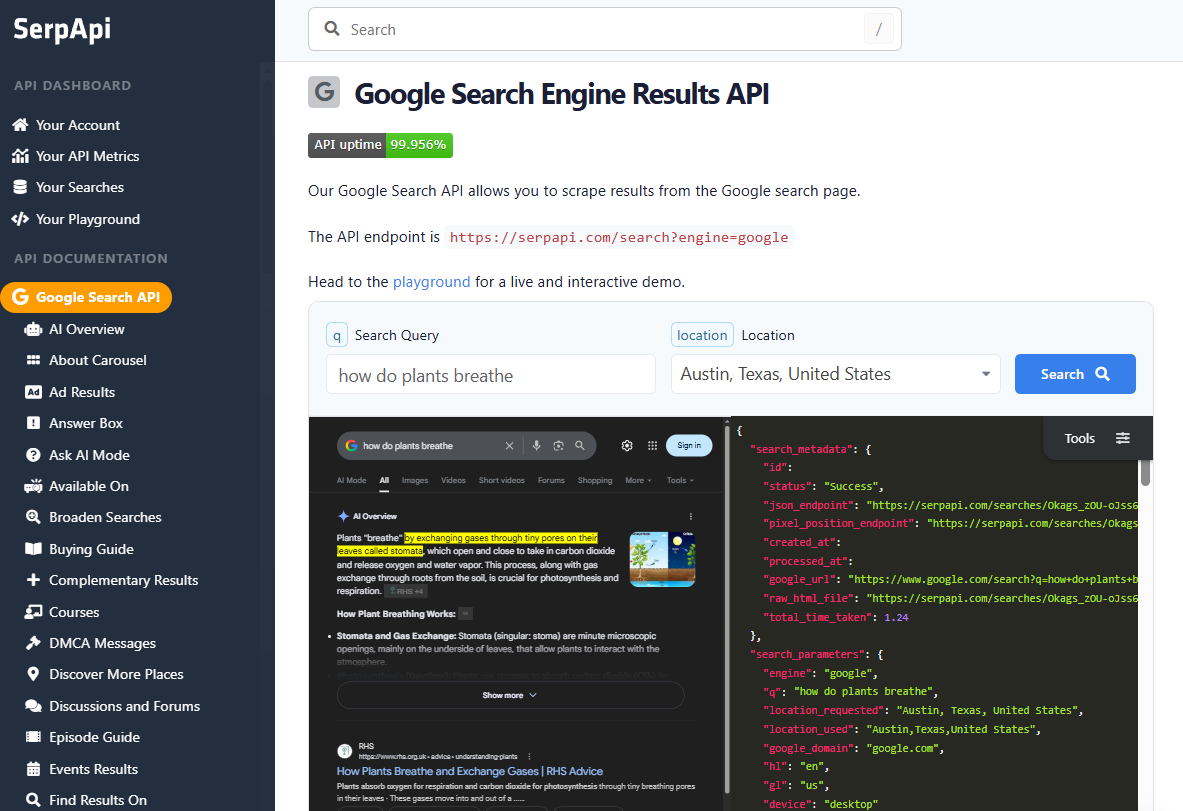Open the playground link
The image size is (1183, 811).
click(x=431, y=282)
